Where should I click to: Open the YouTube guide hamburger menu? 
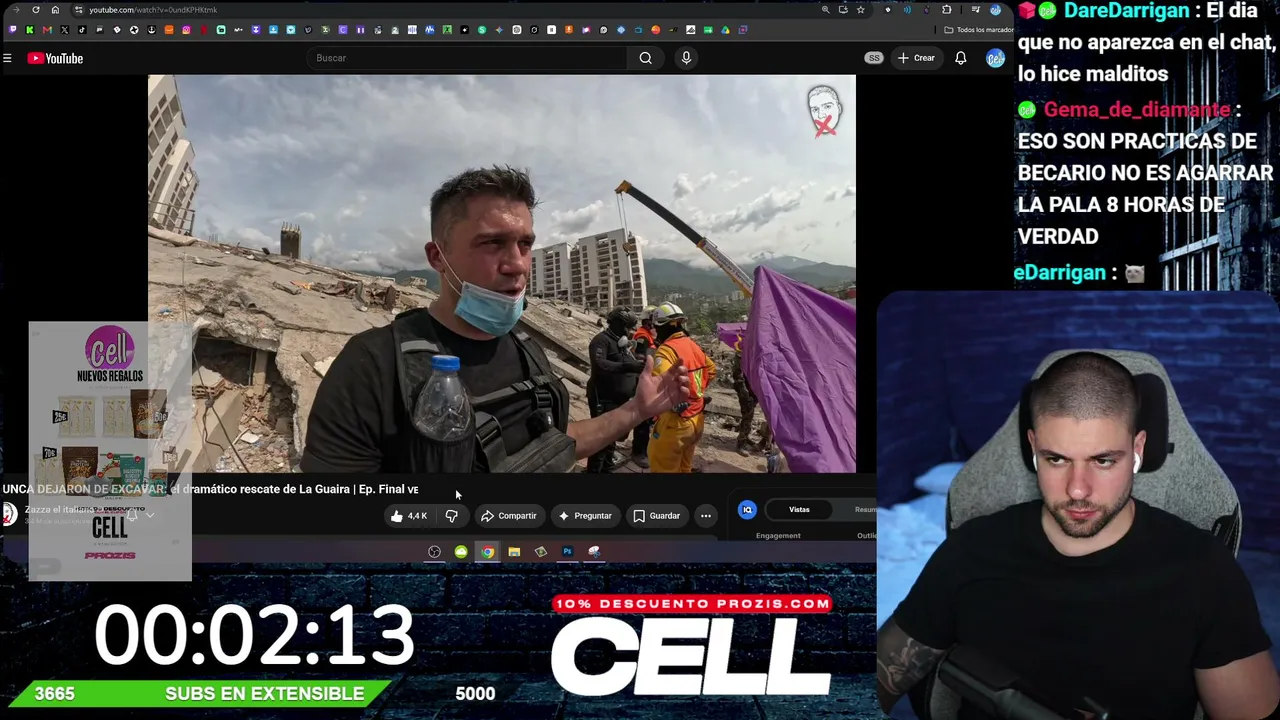pos(7,58)
